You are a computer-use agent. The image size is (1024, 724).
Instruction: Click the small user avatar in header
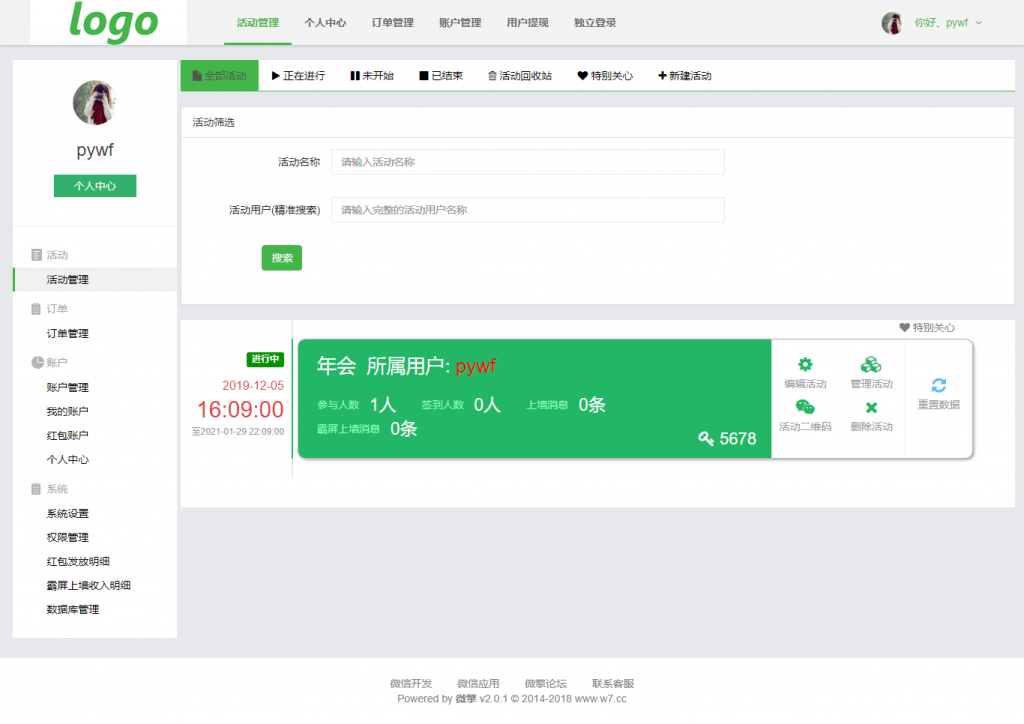point(892,23)
